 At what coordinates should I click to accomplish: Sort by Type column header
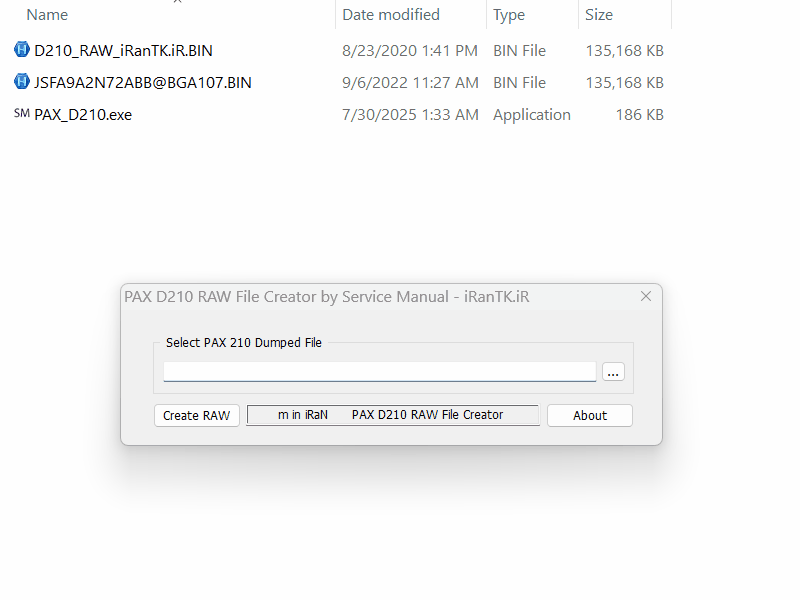[509, 15]
